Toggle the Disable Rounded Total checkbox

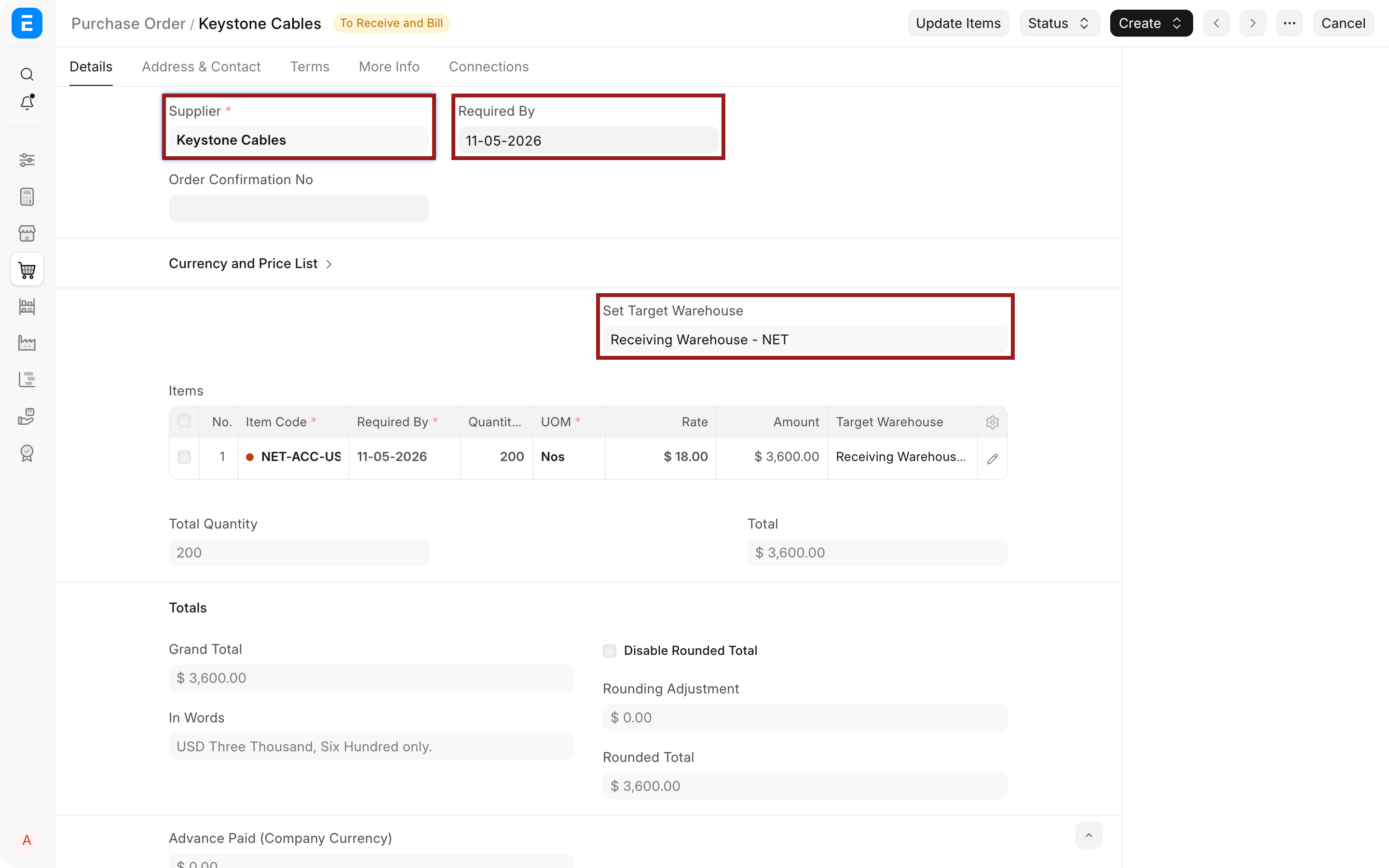(x=610, y=651)
